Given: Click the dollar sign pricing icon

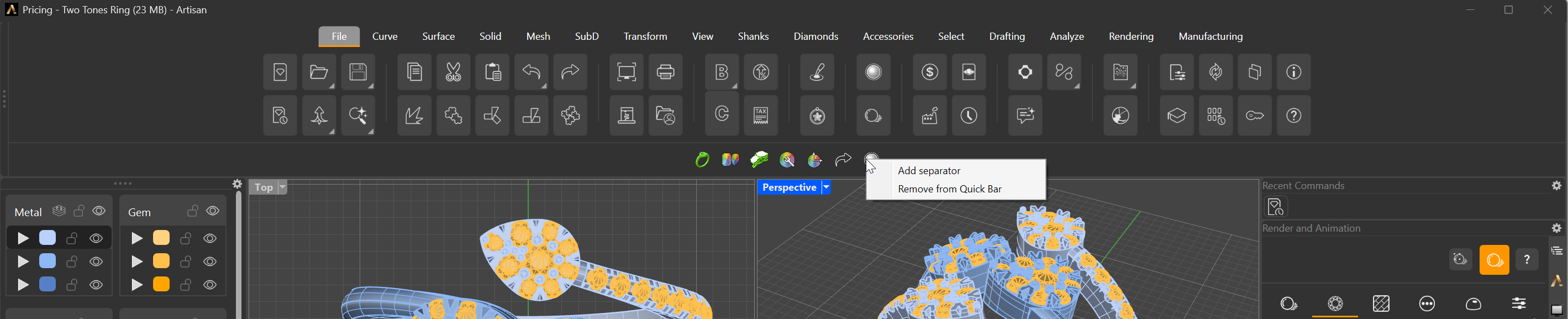Looking at the screenshot, I should [929, 72].
